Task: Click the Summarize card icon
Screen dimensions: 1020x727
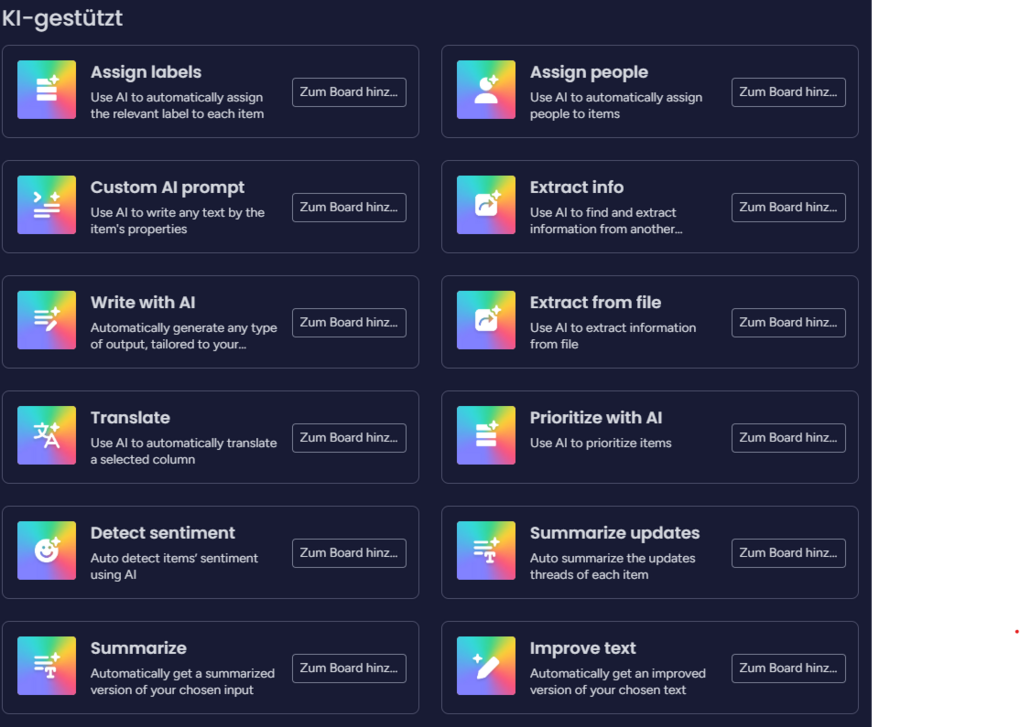Action: (x=47, y=666)
